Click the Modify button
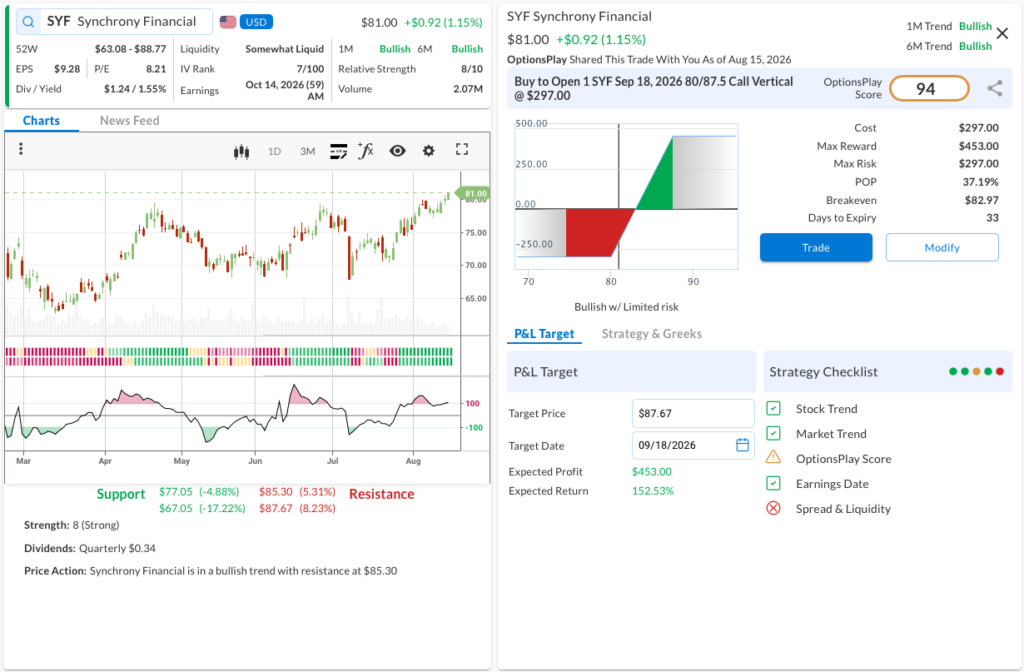This screenshot has height=672, width=1024. (x=942, y=248)
